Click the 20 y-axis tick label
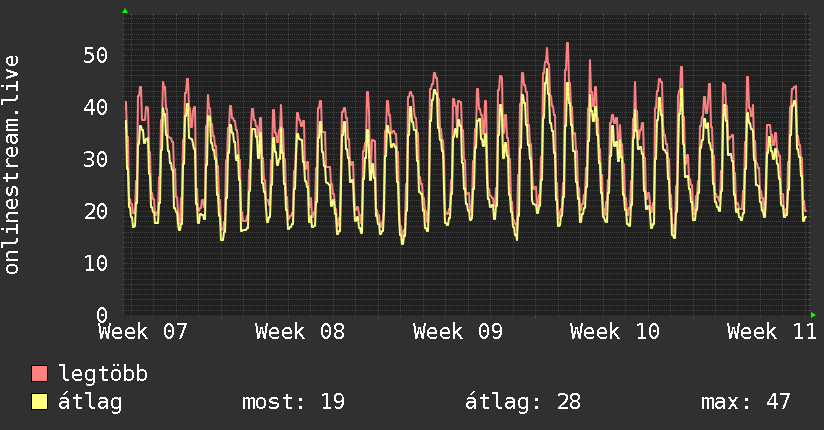 (x=96, y=211)
